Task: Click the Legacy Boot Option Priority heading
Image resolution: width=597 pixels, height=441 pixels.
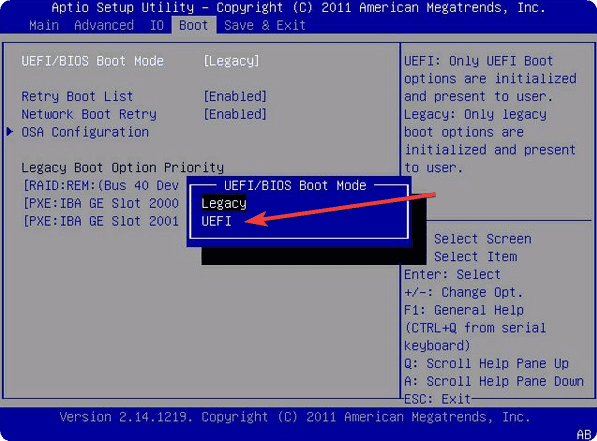Action: (x=123, y=168)
